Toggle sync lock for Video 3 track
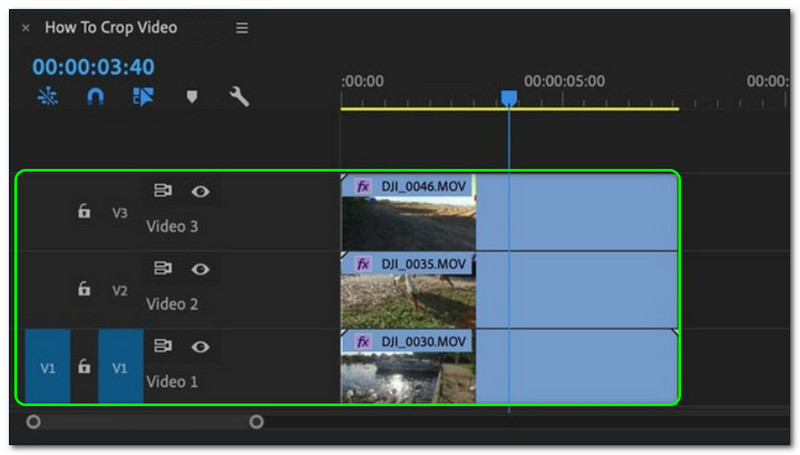 pos(162,190)
